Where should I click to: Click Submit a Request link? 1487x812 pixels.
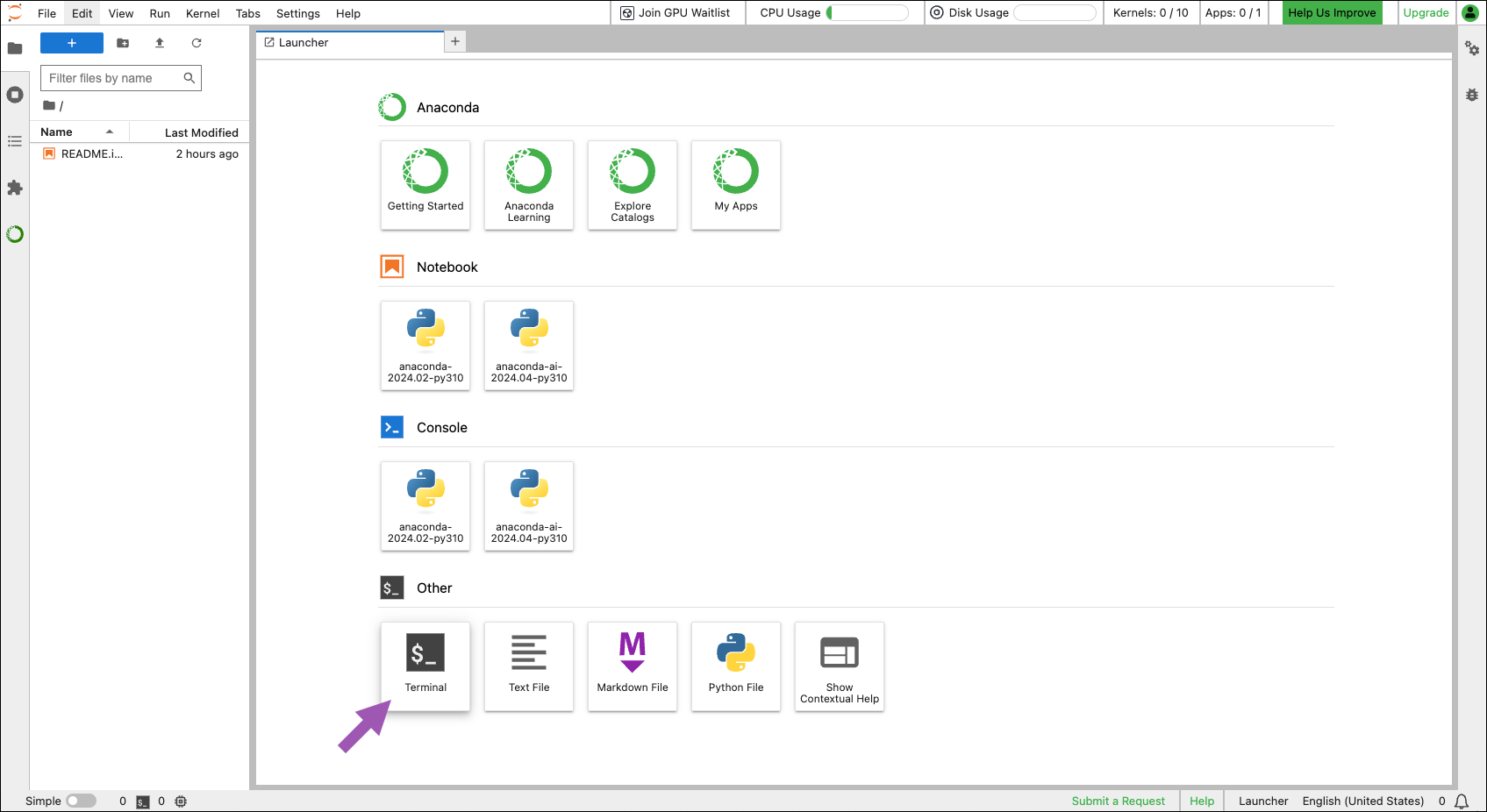(x=1118, y=801)
